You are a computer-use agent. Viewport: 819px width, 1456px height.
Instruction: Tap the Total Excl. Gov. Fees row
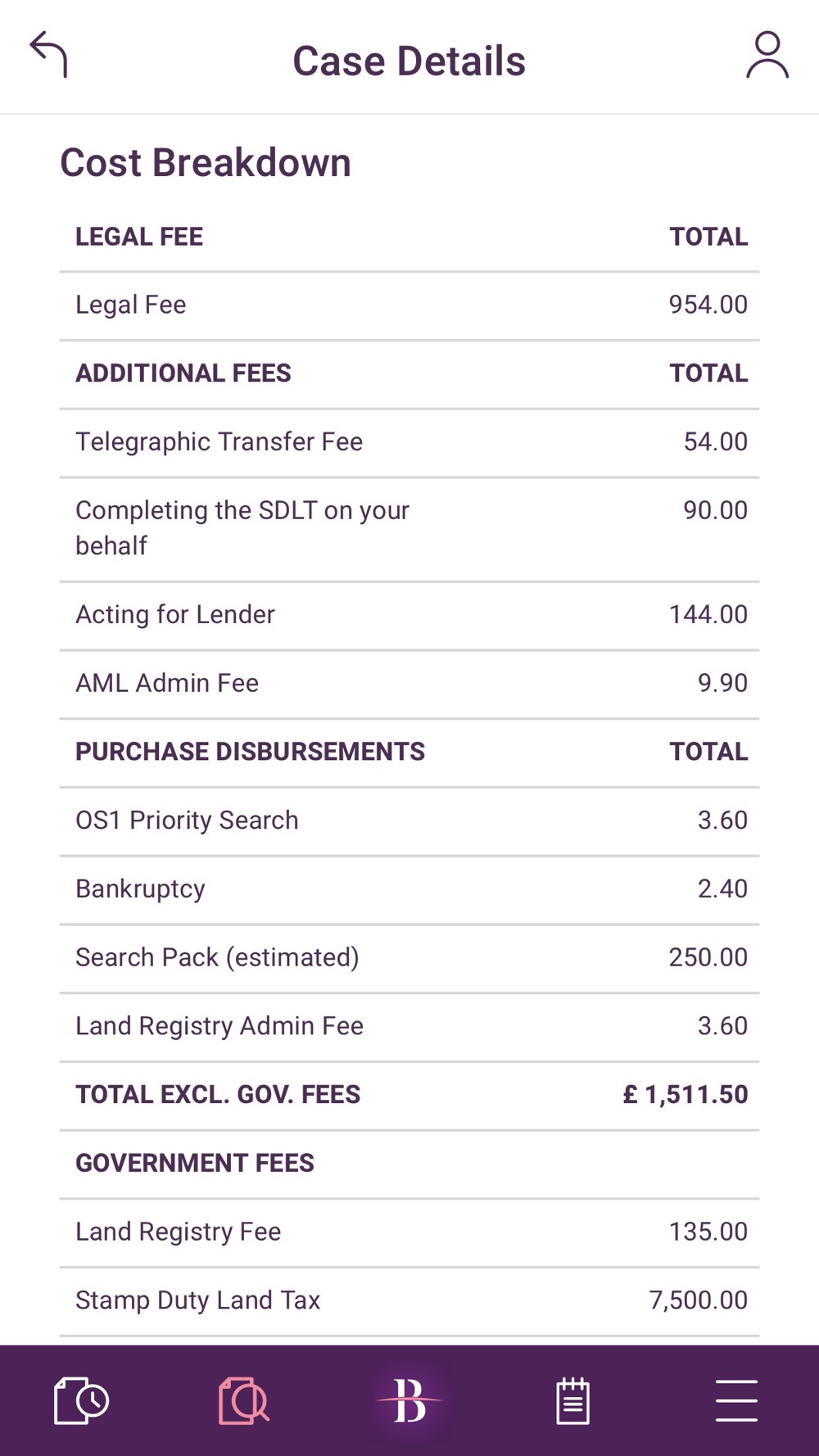pyautogui.click(x=409, y=1095)
